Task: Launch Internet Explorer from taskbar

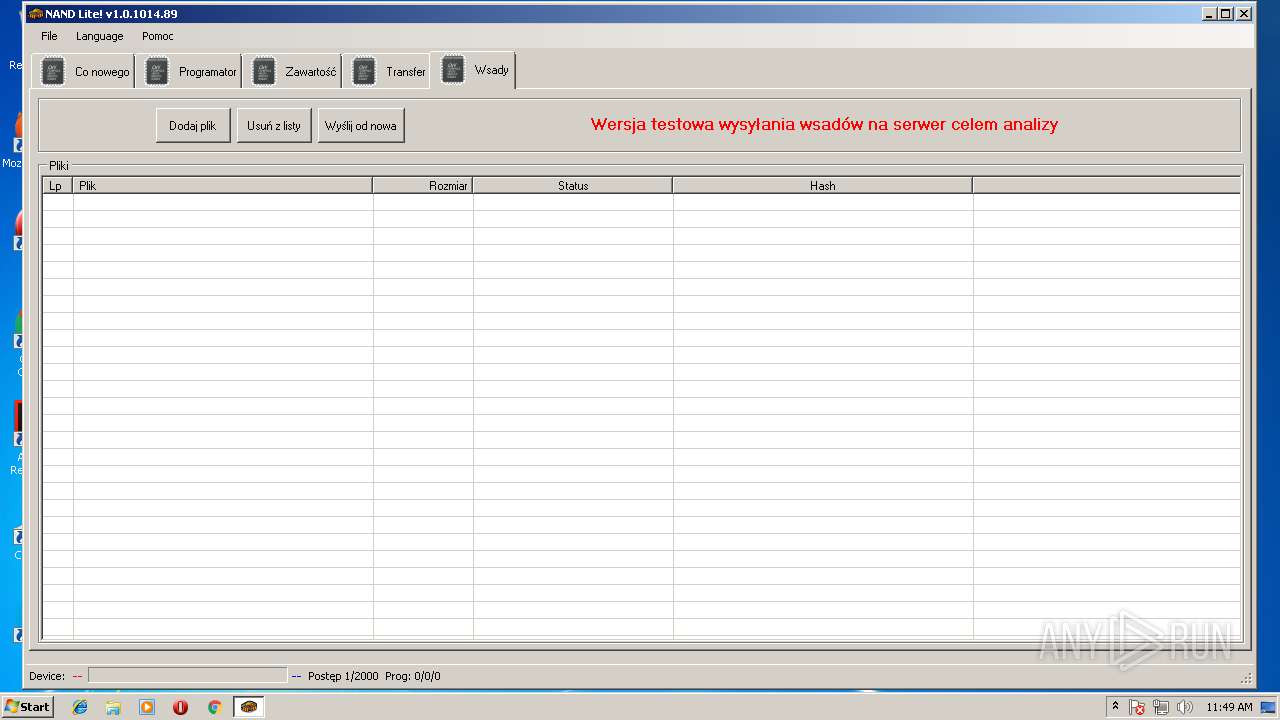Action: [x=80, y=707]
